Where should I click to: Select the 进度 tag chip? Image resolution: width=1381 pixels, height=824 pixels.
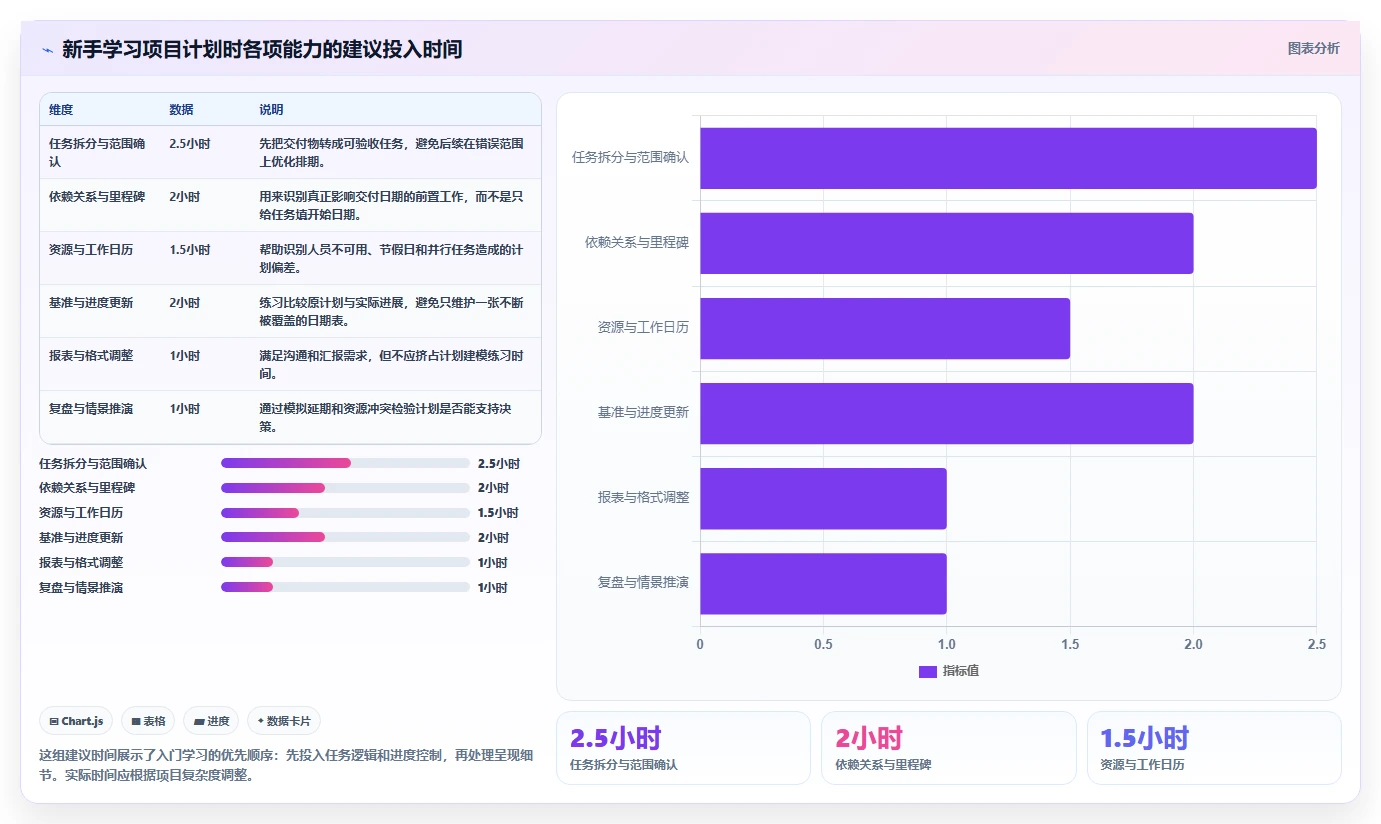coord(211,721)
